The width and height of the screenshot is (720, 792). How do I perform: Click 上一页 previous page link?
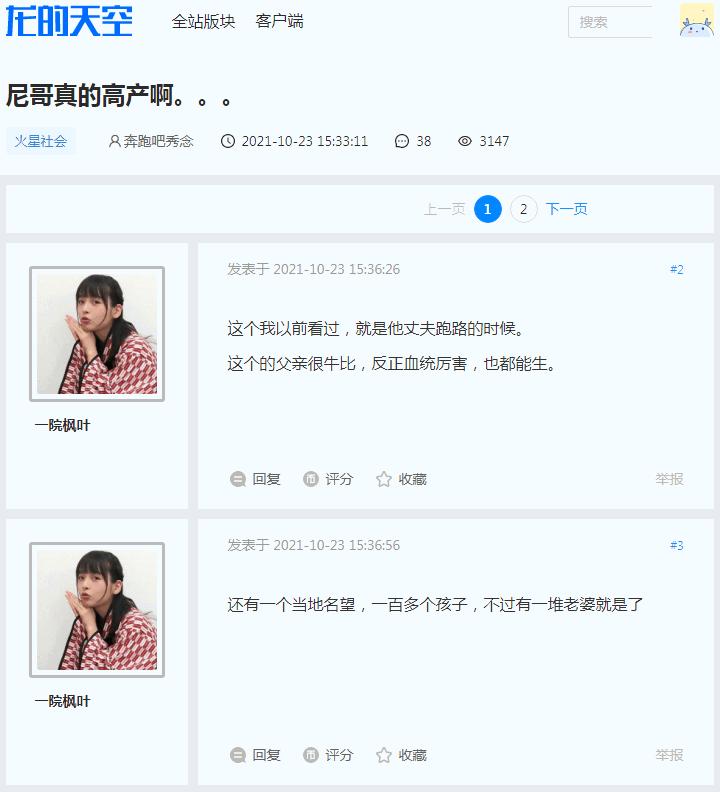click(444, 209)
